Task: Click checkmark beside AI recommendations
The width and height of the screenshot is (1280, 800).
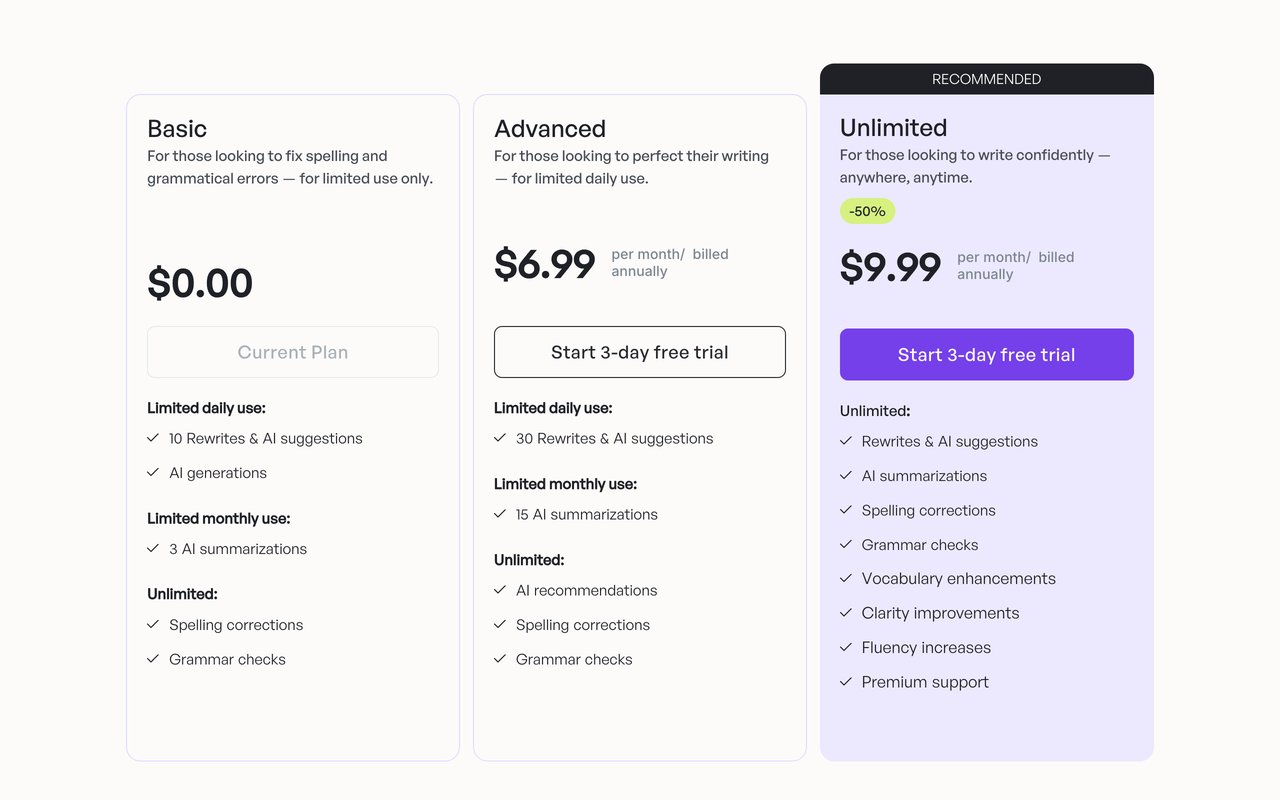Action: click(500, 590)
